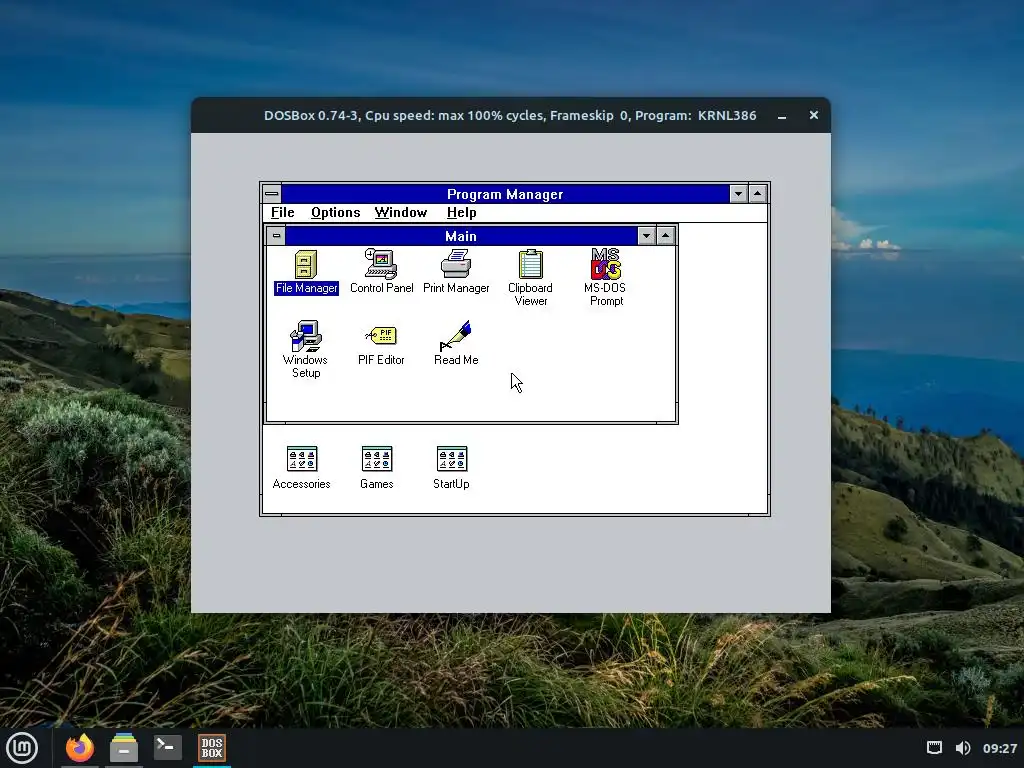The height and width of the screenshot is (768, 1024).
Task: Open Program Manager control menu box
Action: 272,194
